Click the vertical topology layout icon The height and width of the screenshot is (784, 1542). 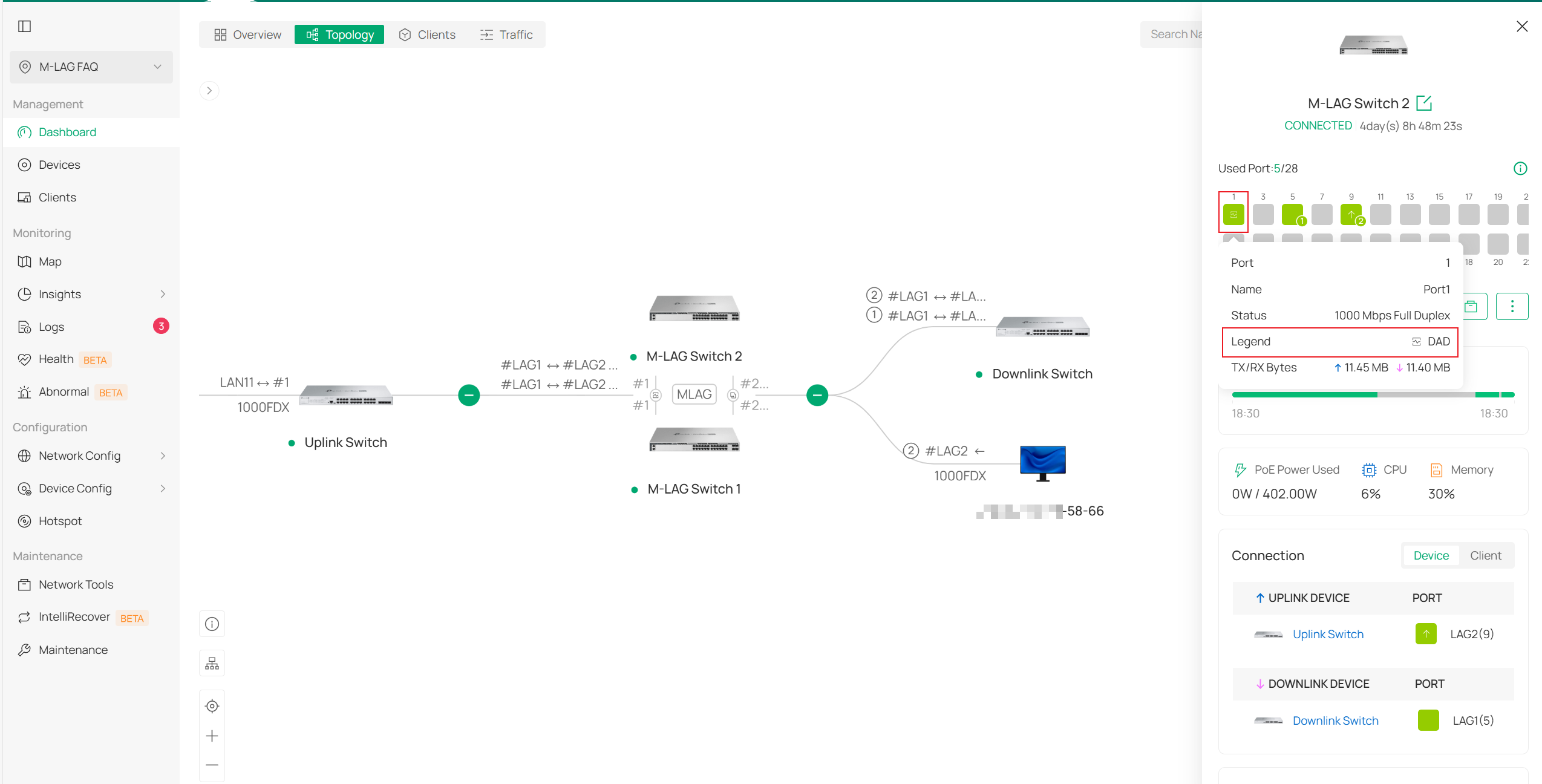click(212, 663)
